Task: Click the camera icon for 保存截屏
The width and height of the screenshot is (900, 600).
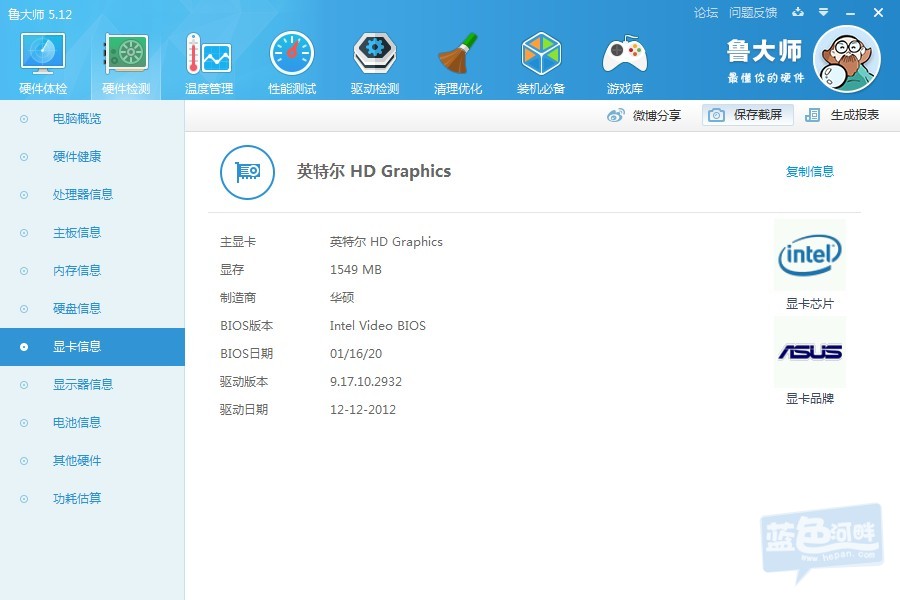Action: coord(716,115)
